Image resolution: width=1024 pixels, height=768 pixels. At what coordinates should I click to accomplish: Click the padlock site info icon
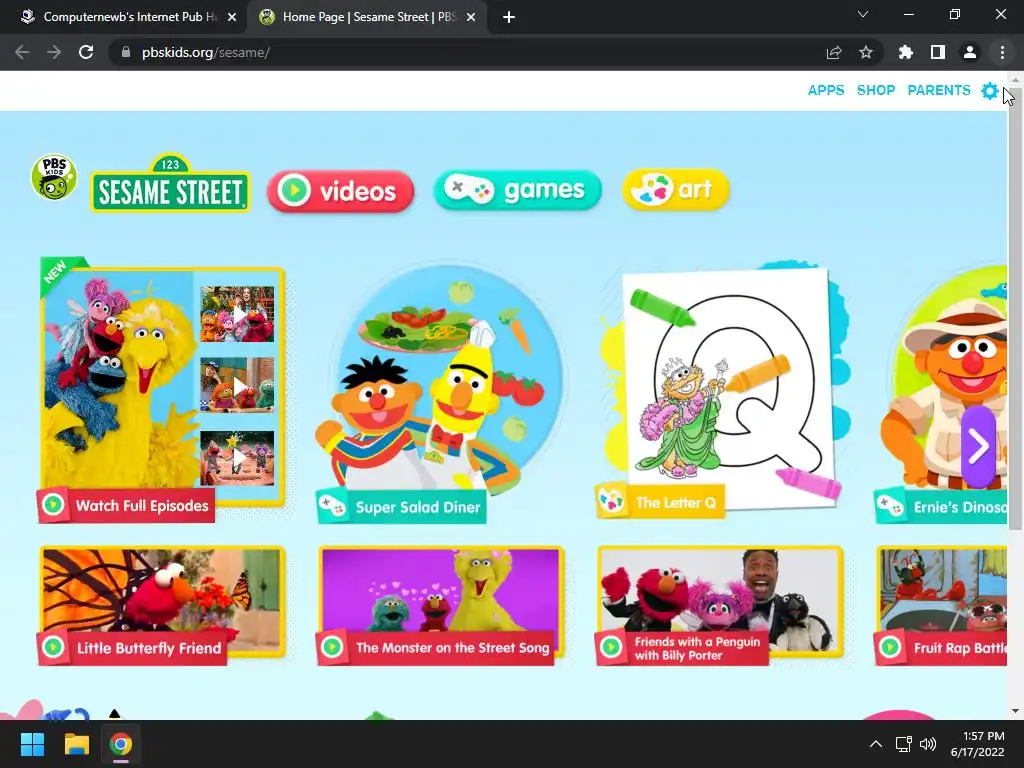point(125,52)
